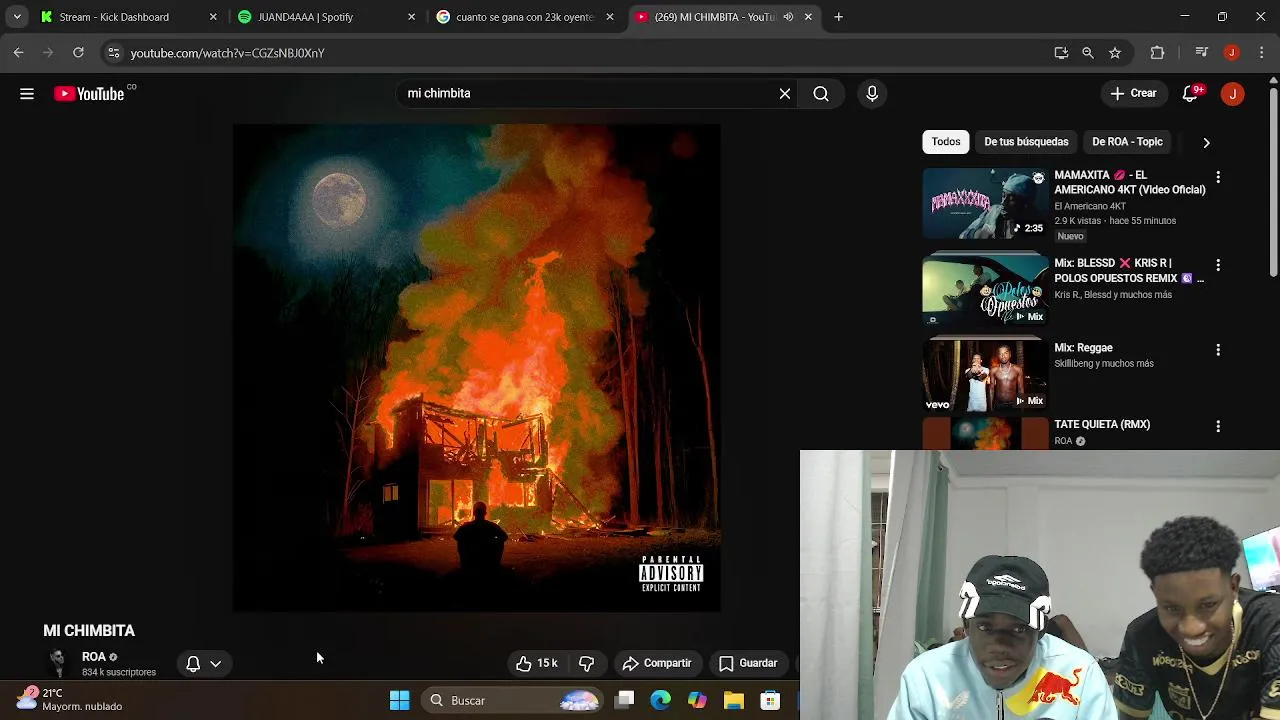This screenshot has width=1280, height=720.
Task: Open the TATE QUIETA (RMX) title
Action: click(x=1102, y=424)
